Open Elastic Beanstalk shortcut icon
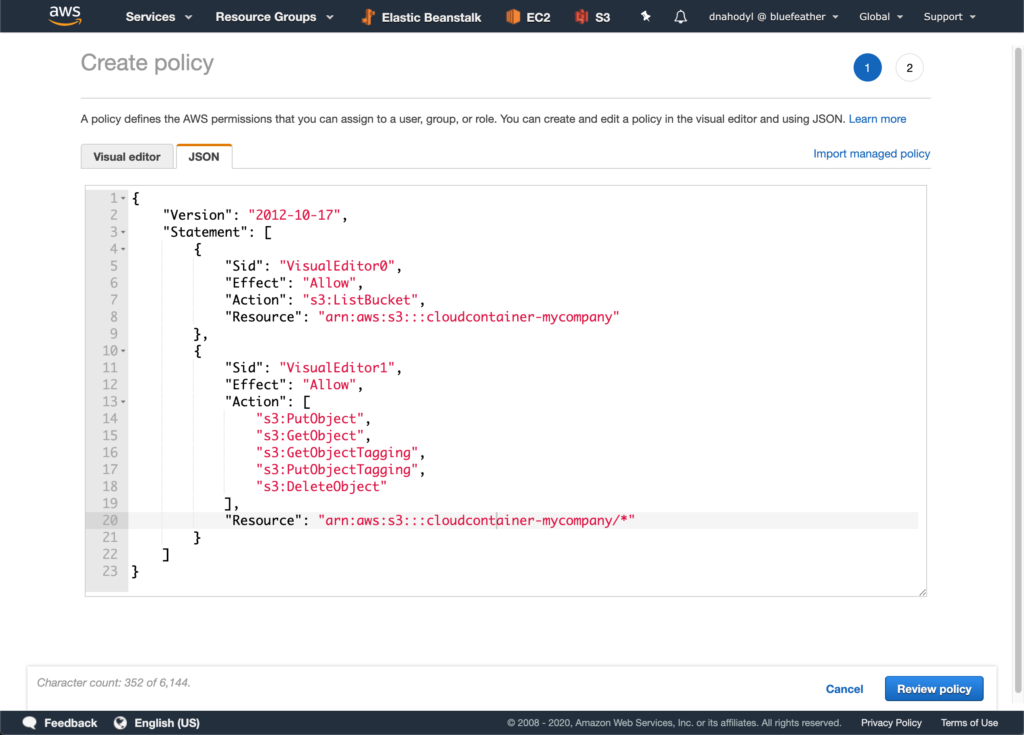The image size is (1024, 735). tap(368, 17)
